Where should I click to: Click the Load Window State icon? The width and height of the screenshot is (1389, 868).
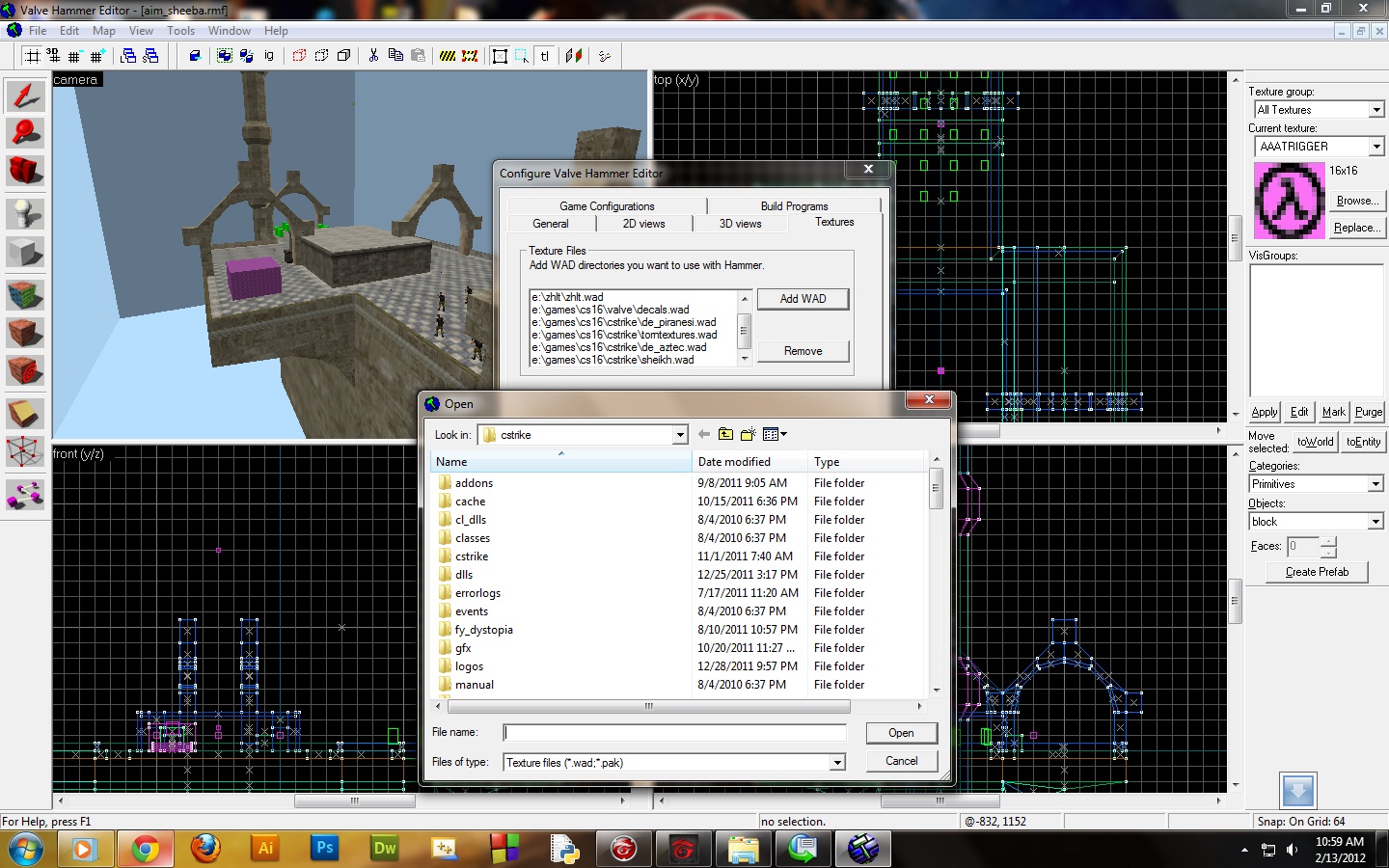(x=128, y=56)
